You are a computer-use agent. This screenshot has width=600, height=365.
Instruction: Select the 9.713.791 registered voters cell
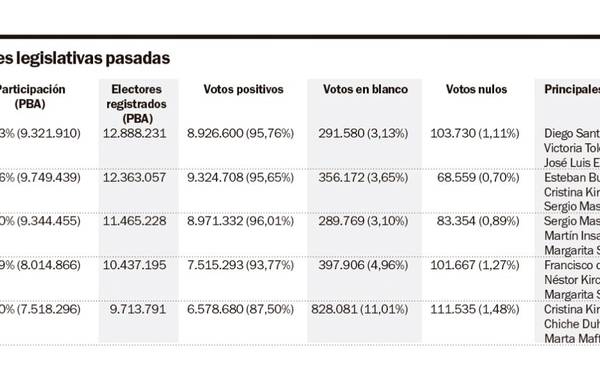[138, 309]
